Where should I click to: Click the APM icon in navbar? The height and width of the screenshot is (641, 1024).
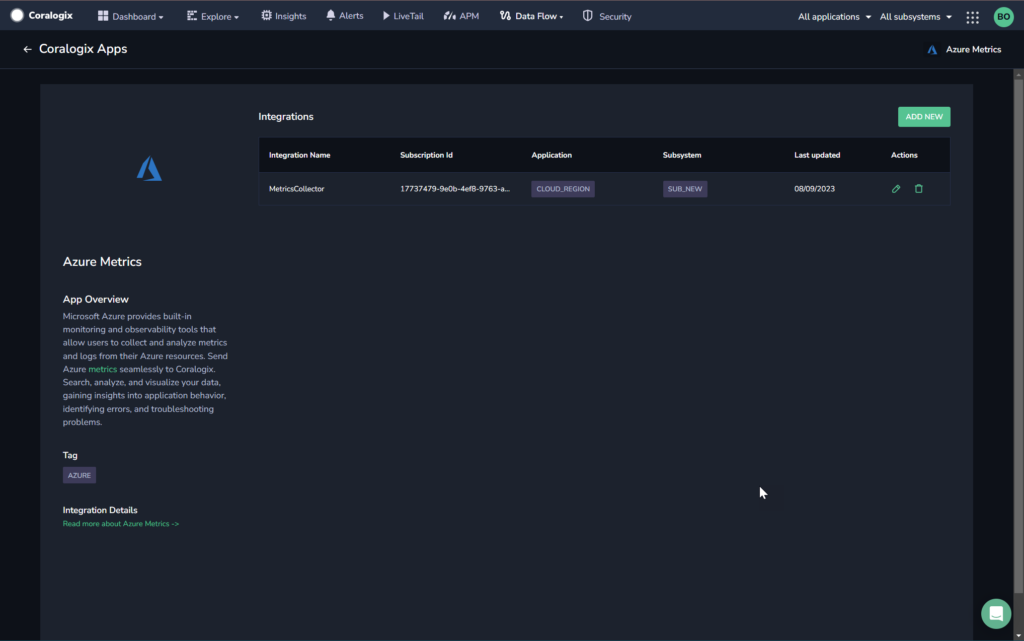449,16
